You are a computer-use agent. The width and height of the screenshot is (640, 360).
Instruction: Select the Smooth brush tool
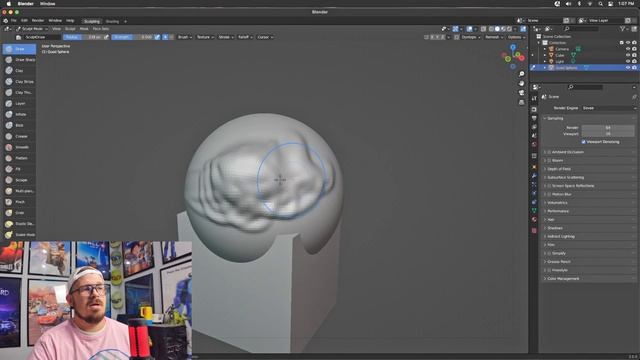[x=19, y=147]
